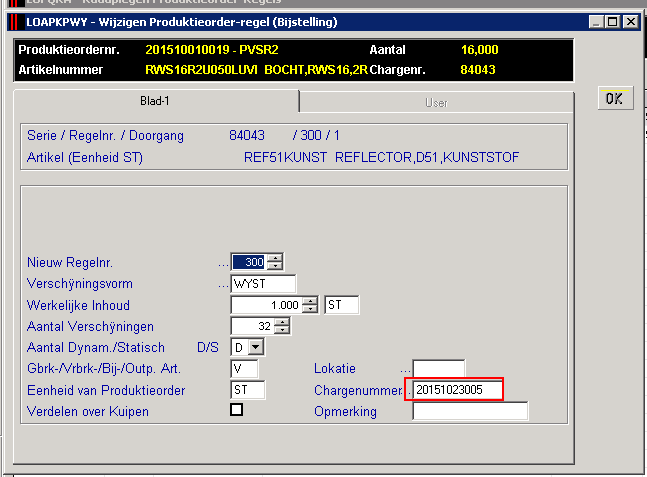Minimize the LOAPKPWY window
The height and width of the screenshot is (477, 647).
click(x=596, y=21)
